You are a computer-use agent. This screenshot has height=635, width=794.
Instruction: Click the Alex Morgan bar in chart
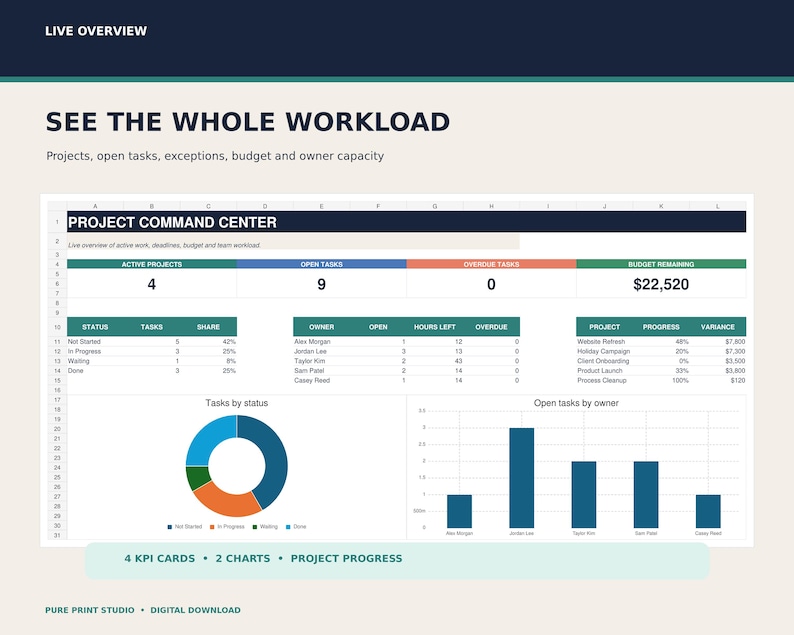click(x=459, y=511)
